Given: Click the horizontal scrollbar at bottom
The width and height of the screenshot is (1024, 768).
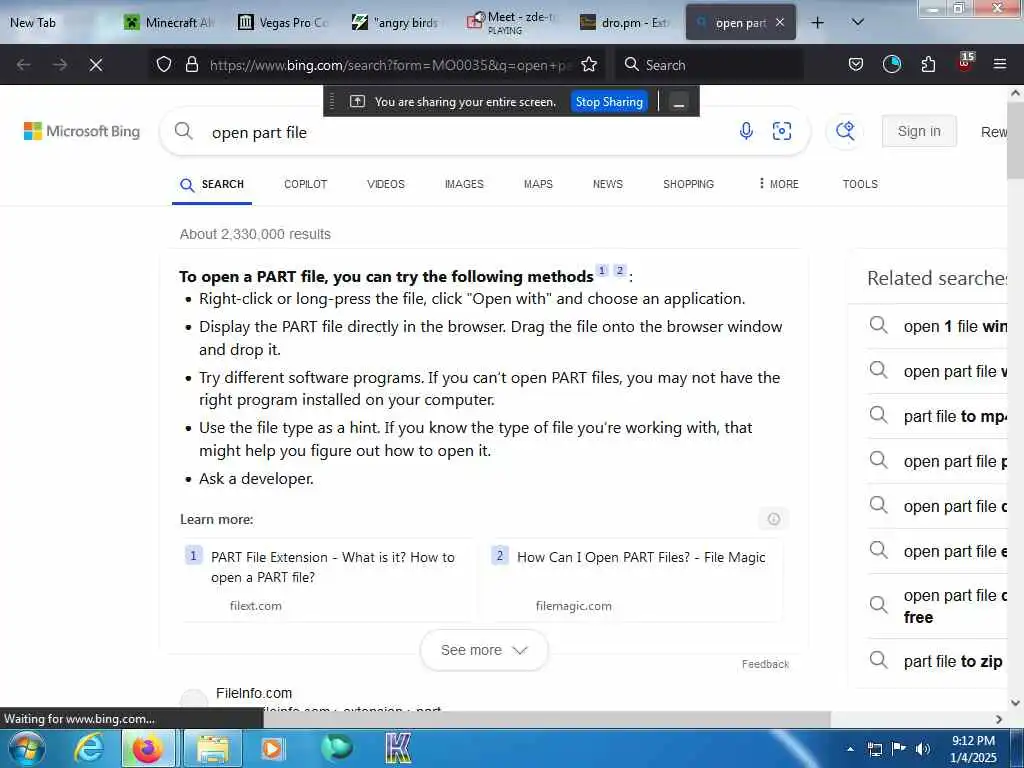Looking at the screenshot, I should click(547, 719).
